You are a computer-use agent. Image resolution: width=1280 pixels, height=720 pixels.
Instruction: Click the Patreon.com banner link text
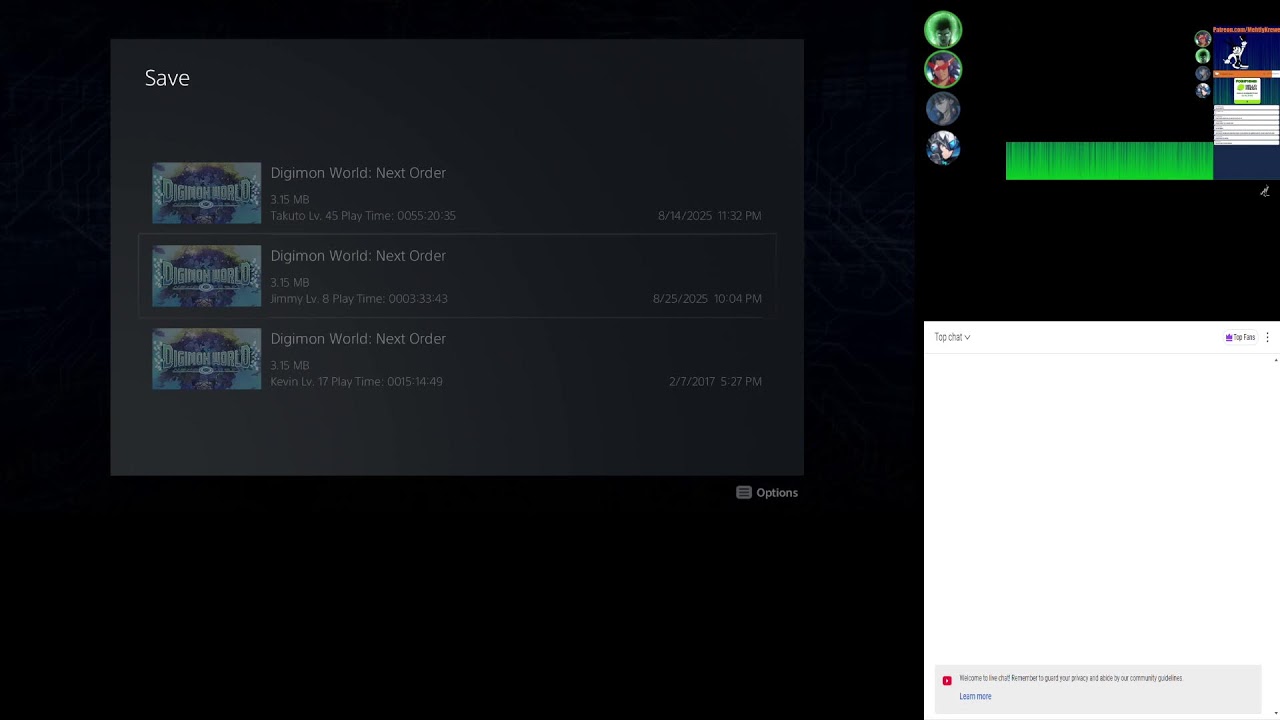[1246, 30]
